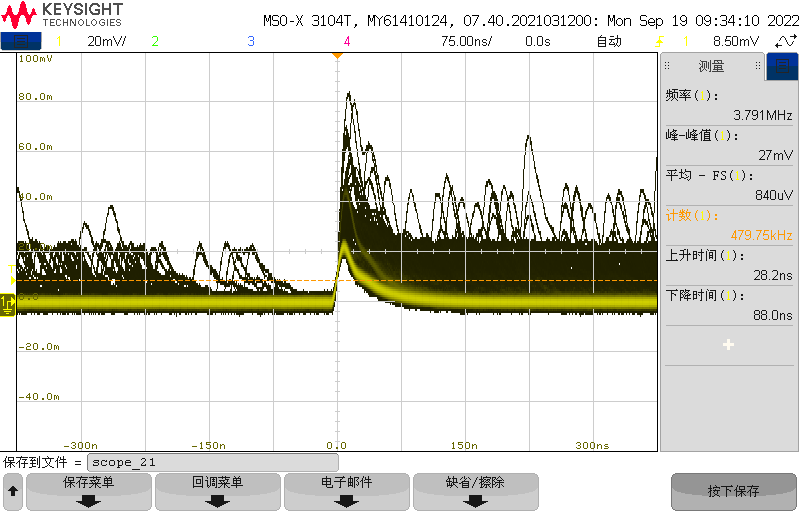Select the 测量 sidebar tab header
This screenshot has height=512, width=800.
tap(712, 67)
